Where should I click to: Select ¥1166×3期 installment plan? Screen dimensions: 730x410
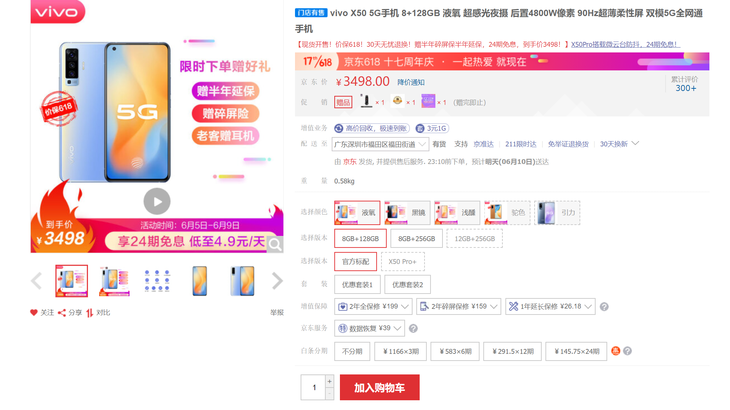point(400,351)
